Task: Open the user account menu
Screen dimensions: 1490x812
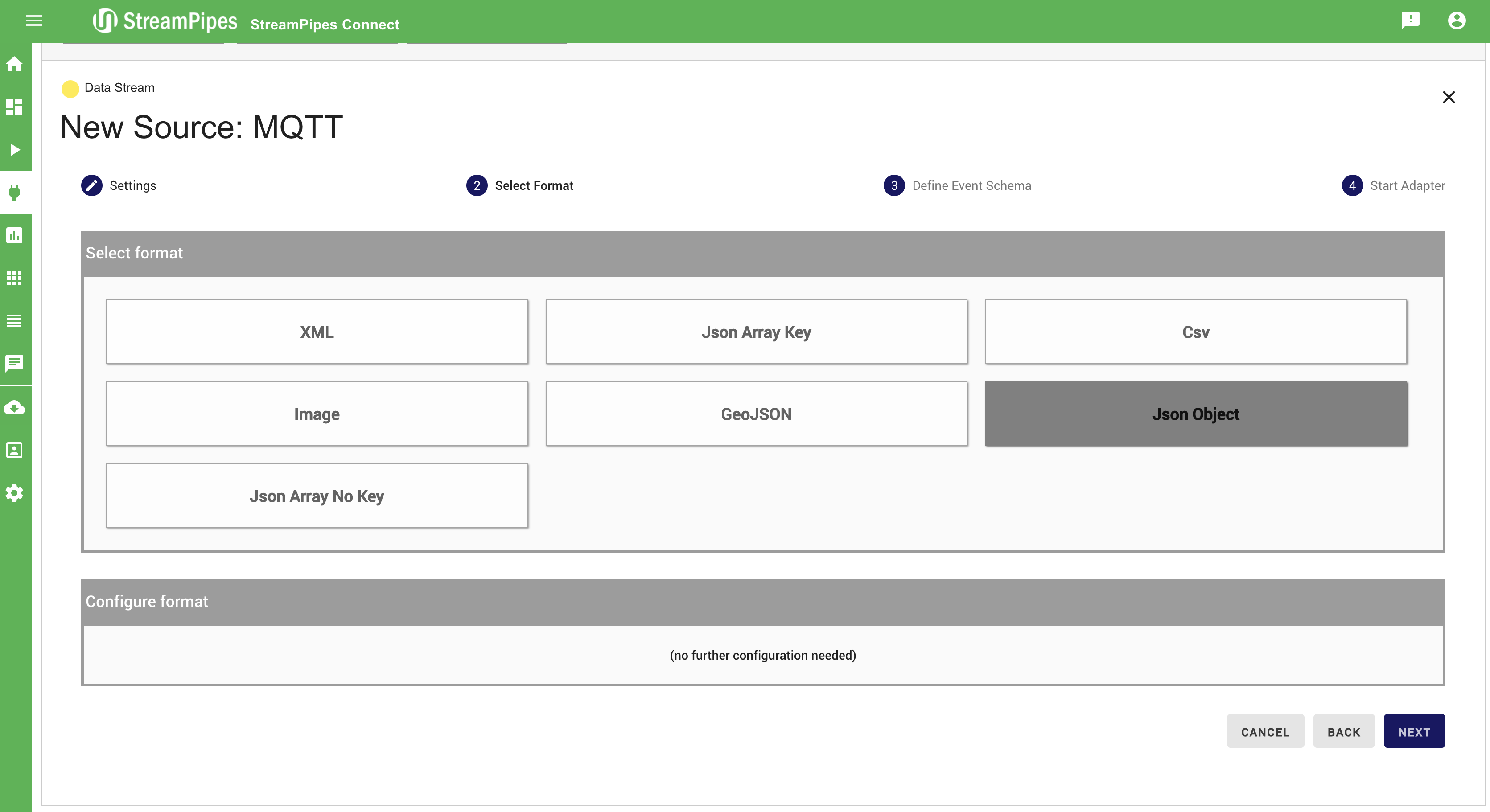Action: [x=1457, y=21]
